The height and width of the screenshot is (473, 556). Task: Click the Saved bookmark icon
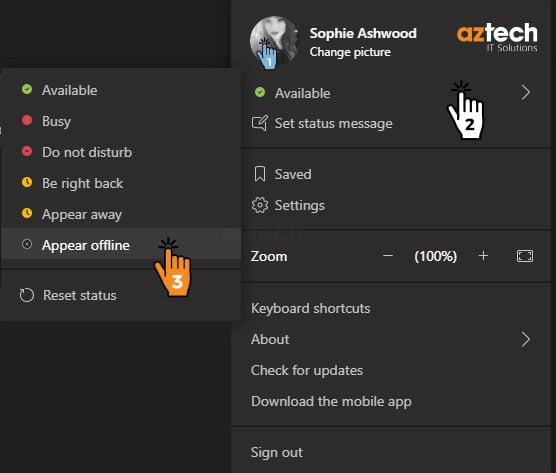(x=260, y=174)
